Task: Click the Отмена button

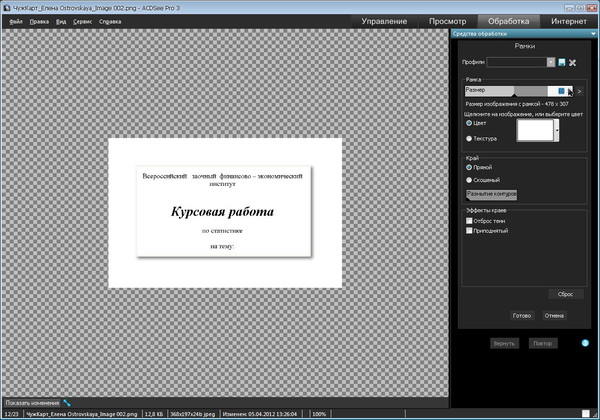Action: point(554,316)
